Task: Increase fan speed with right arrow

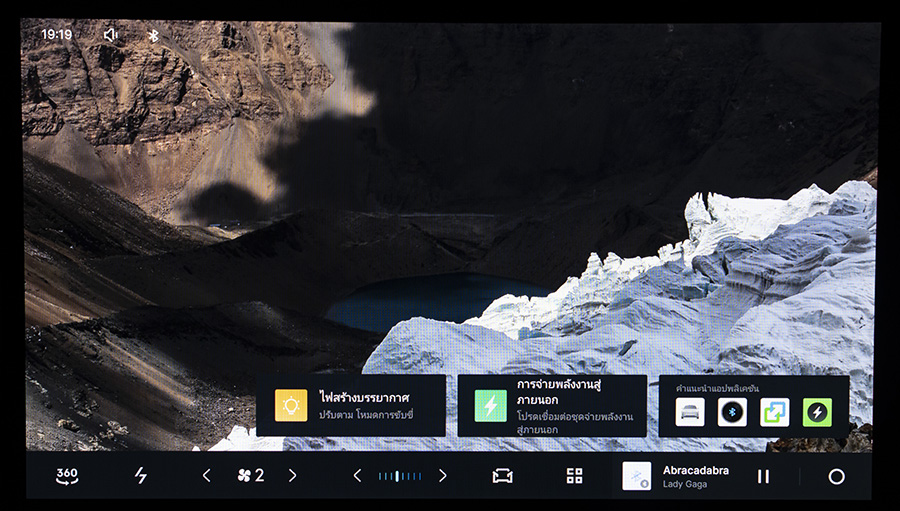Action: (292, 476)
